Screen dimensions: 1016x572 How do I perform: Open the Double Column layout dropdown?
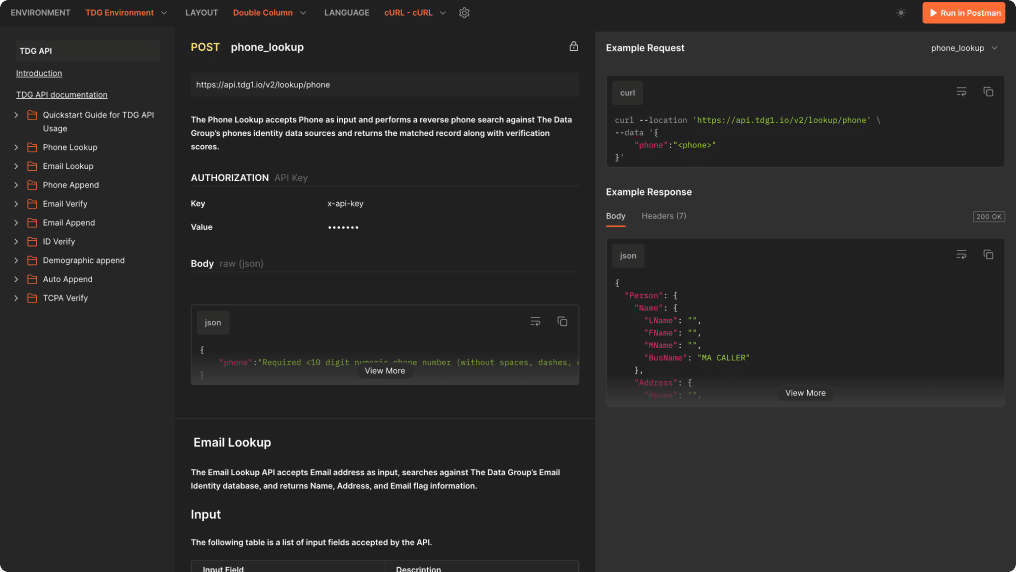point(271,13)
